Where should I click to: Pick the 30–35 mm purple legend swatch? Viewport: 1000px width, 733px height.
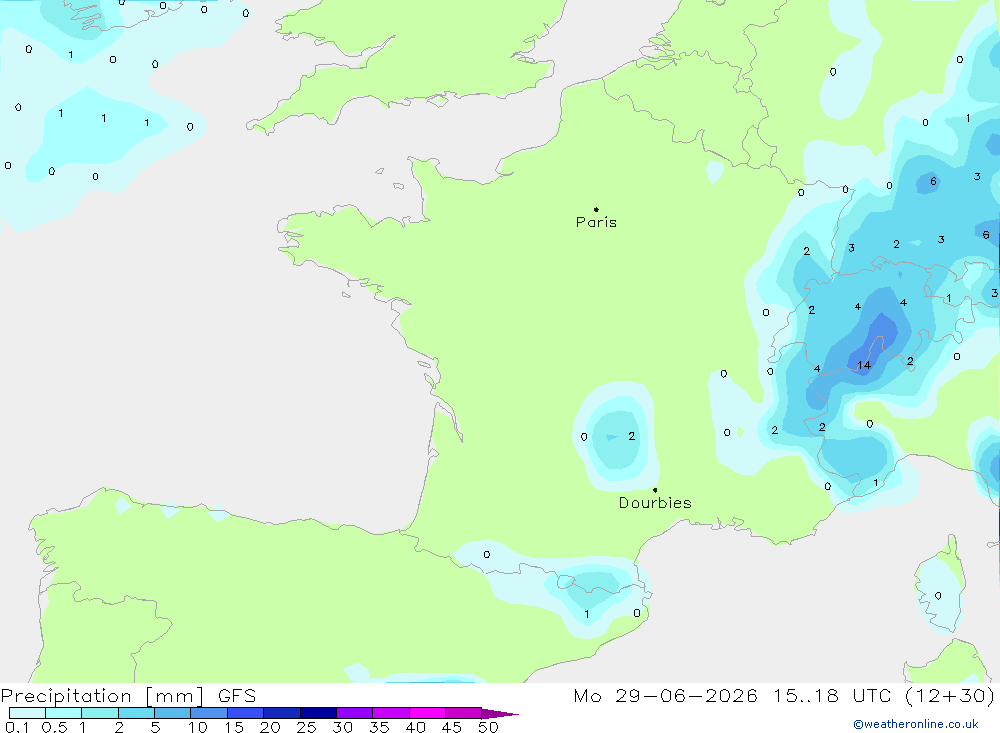pyautogui.click(x=355, y=713)
